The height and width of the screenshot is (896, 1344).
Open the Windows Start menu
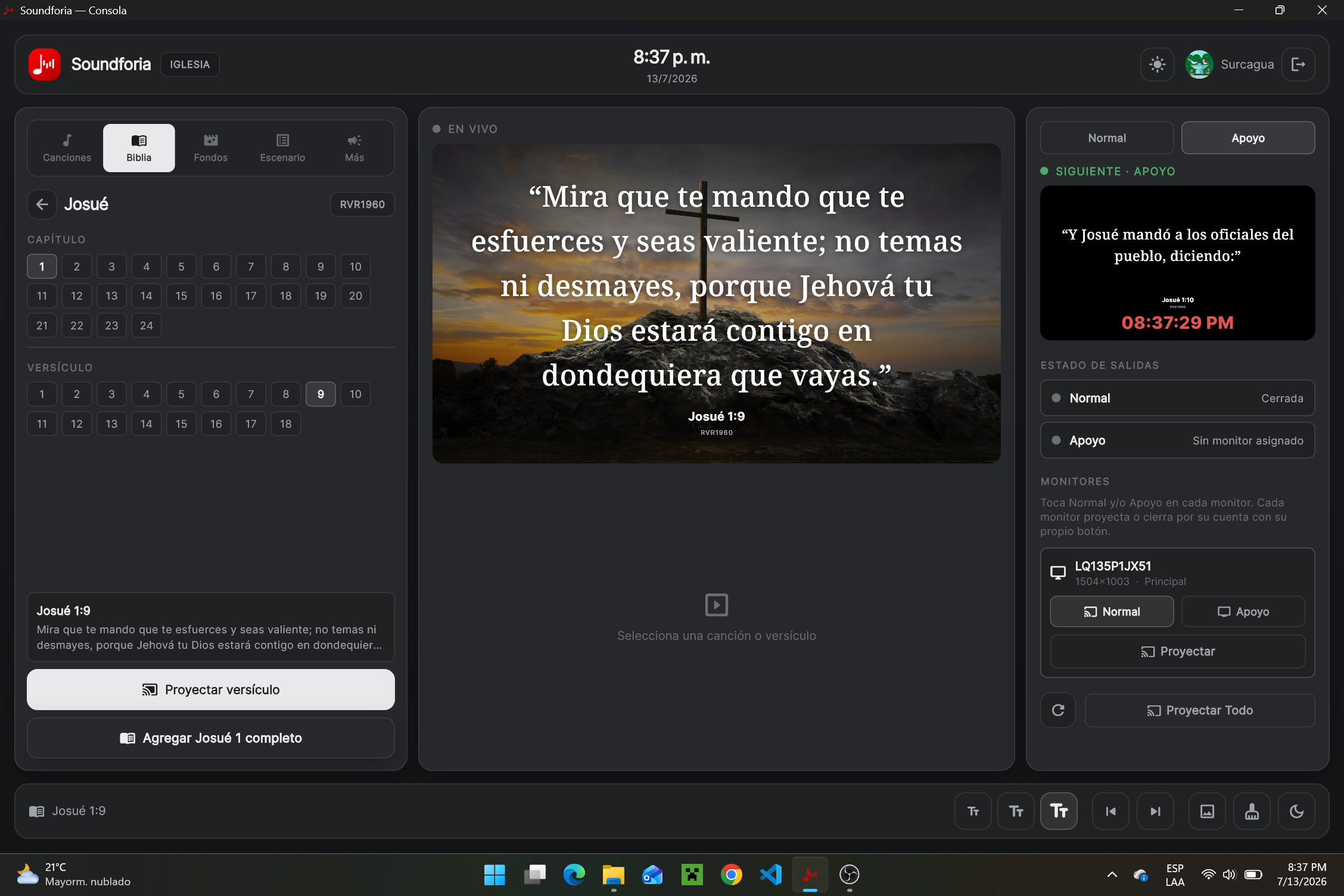pos(494,875)
